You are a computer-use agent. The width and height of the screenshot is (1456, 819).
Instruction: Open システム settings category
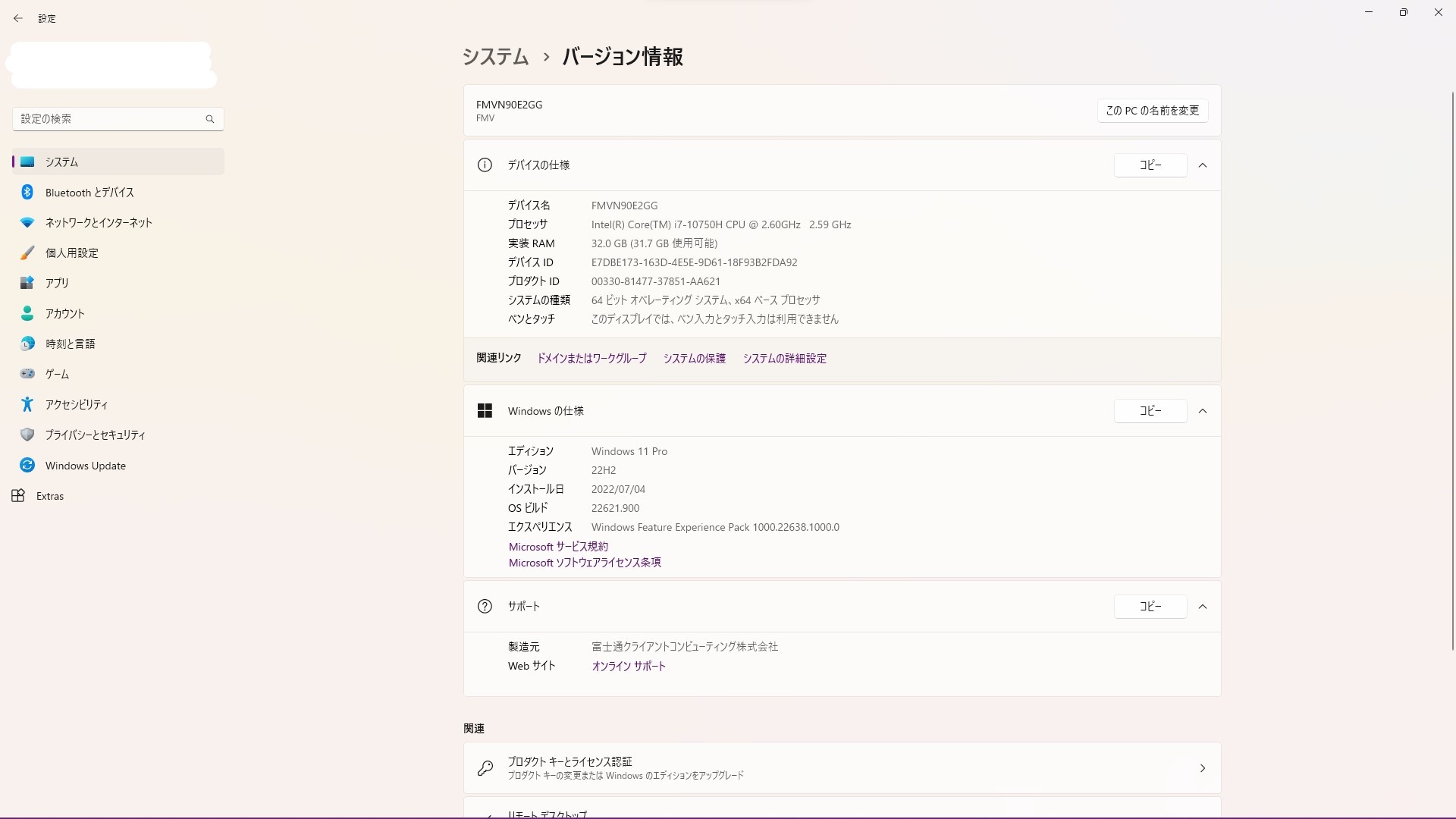pyautogui.click(x=118, y=162)
